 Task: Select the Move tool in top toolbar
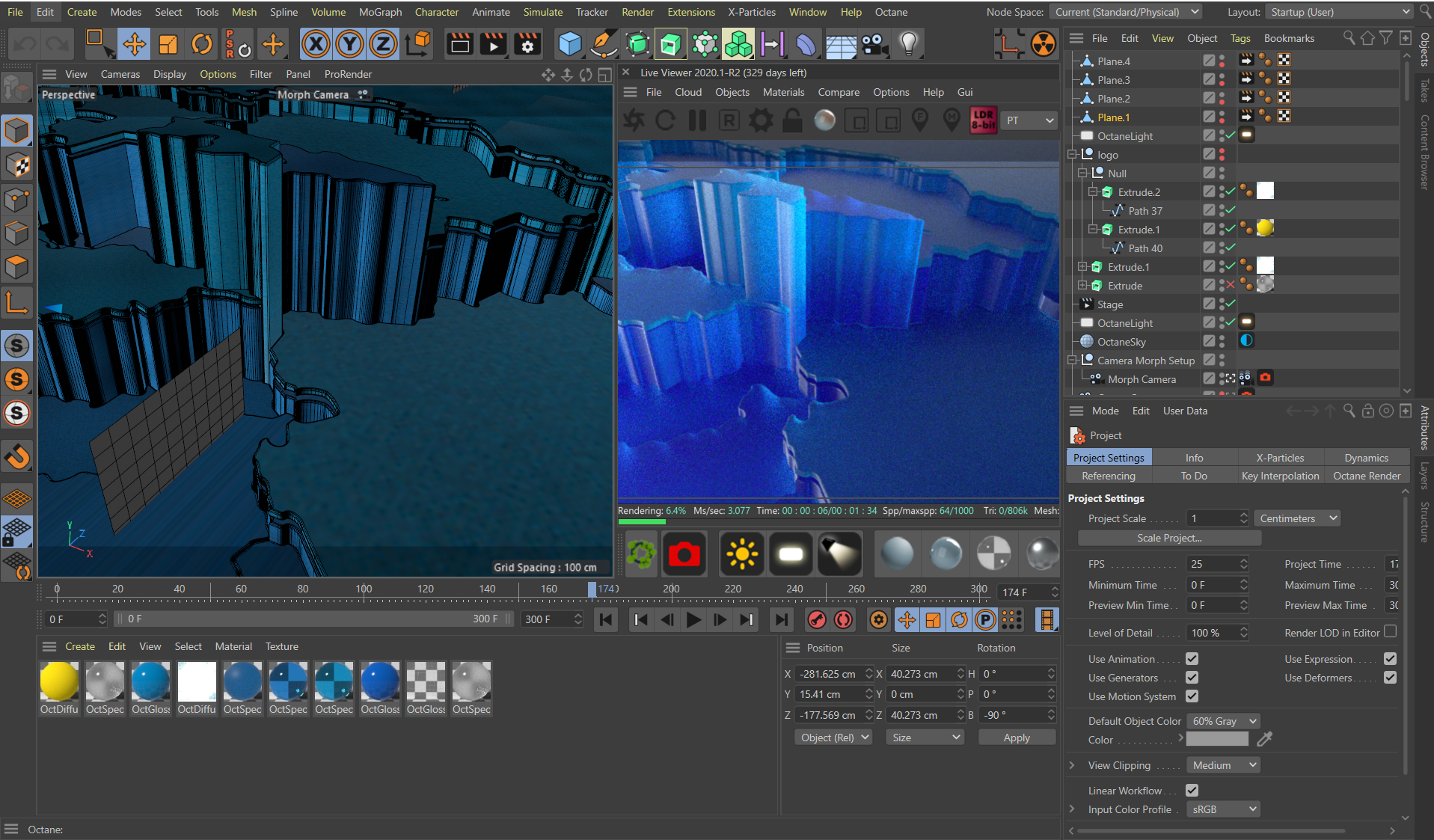[x=135, y=44]
